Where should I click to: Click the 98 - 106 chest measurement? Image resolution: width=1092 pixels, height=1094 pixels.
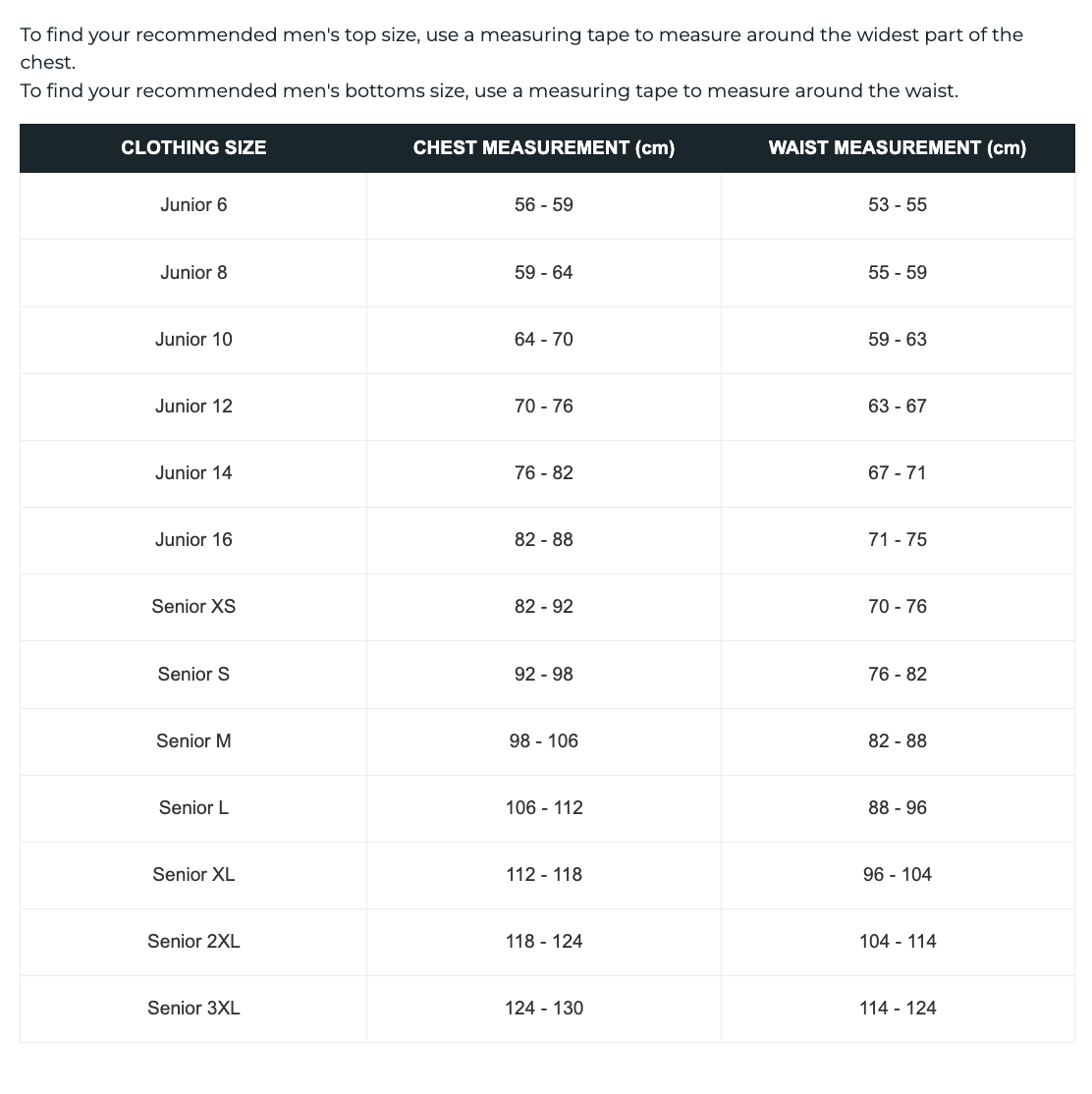click(544, 740)
